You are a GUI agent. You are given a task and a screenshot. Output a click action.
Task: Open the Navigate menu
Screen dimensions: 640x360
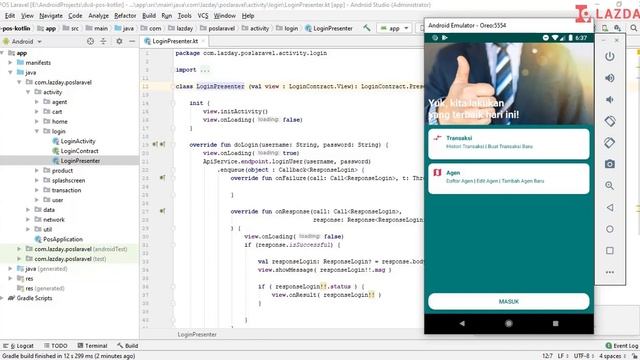[51, 16]
